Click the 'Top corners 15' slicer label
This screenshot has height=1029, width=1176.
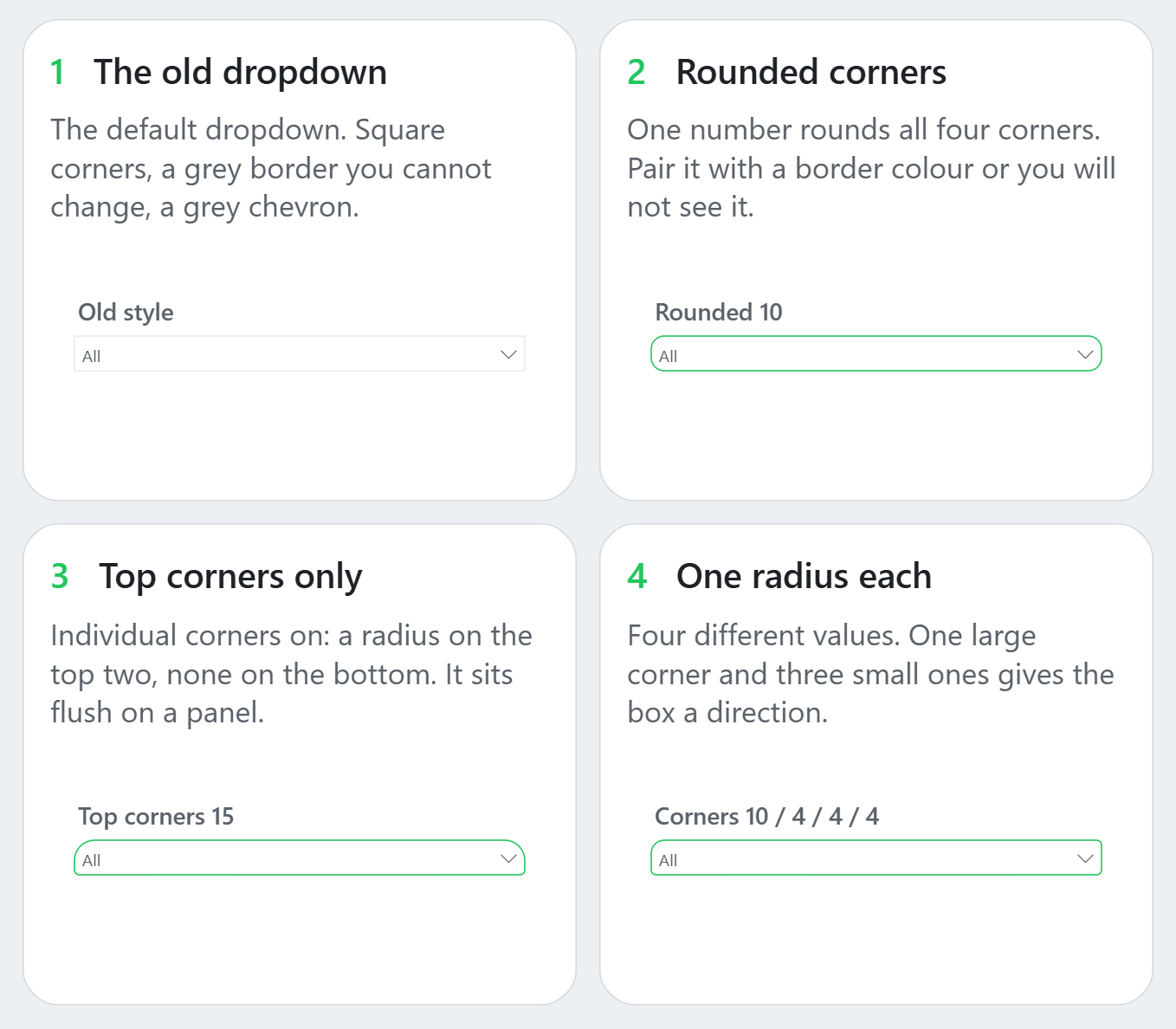156,816
